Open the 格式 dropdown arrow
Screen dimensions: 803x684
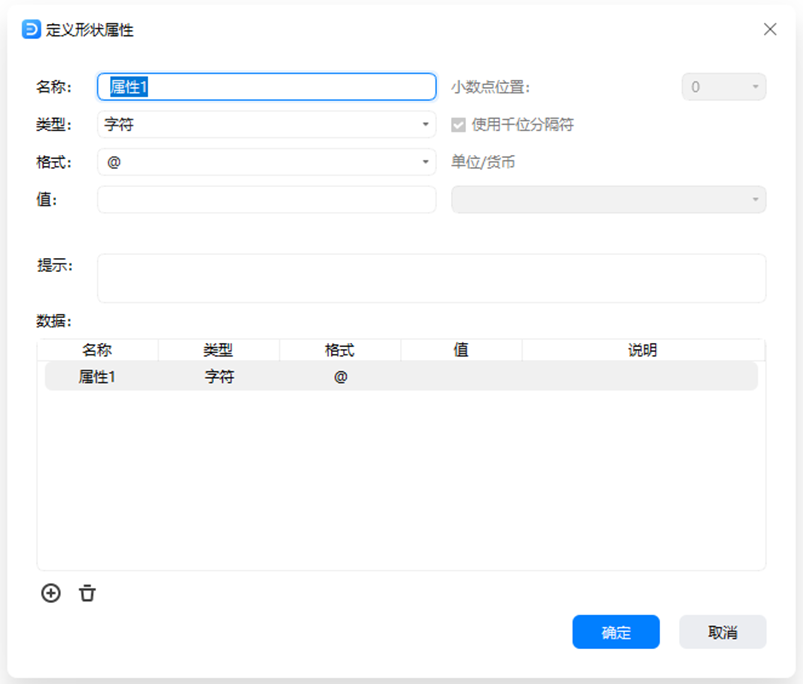[x=424, y=162]
